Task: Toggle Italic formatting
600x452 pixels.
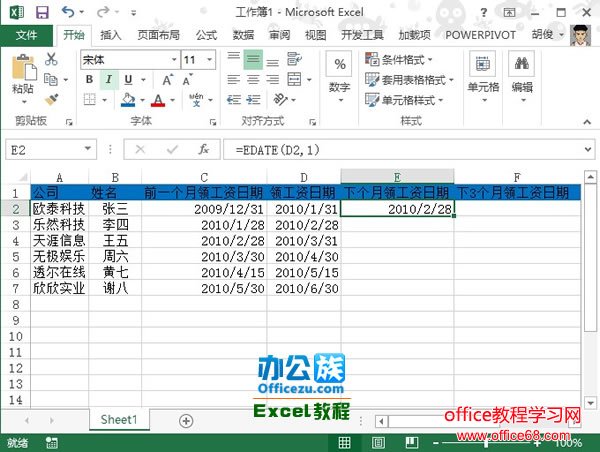Action: pyautogui.click(x=109, y=80)
